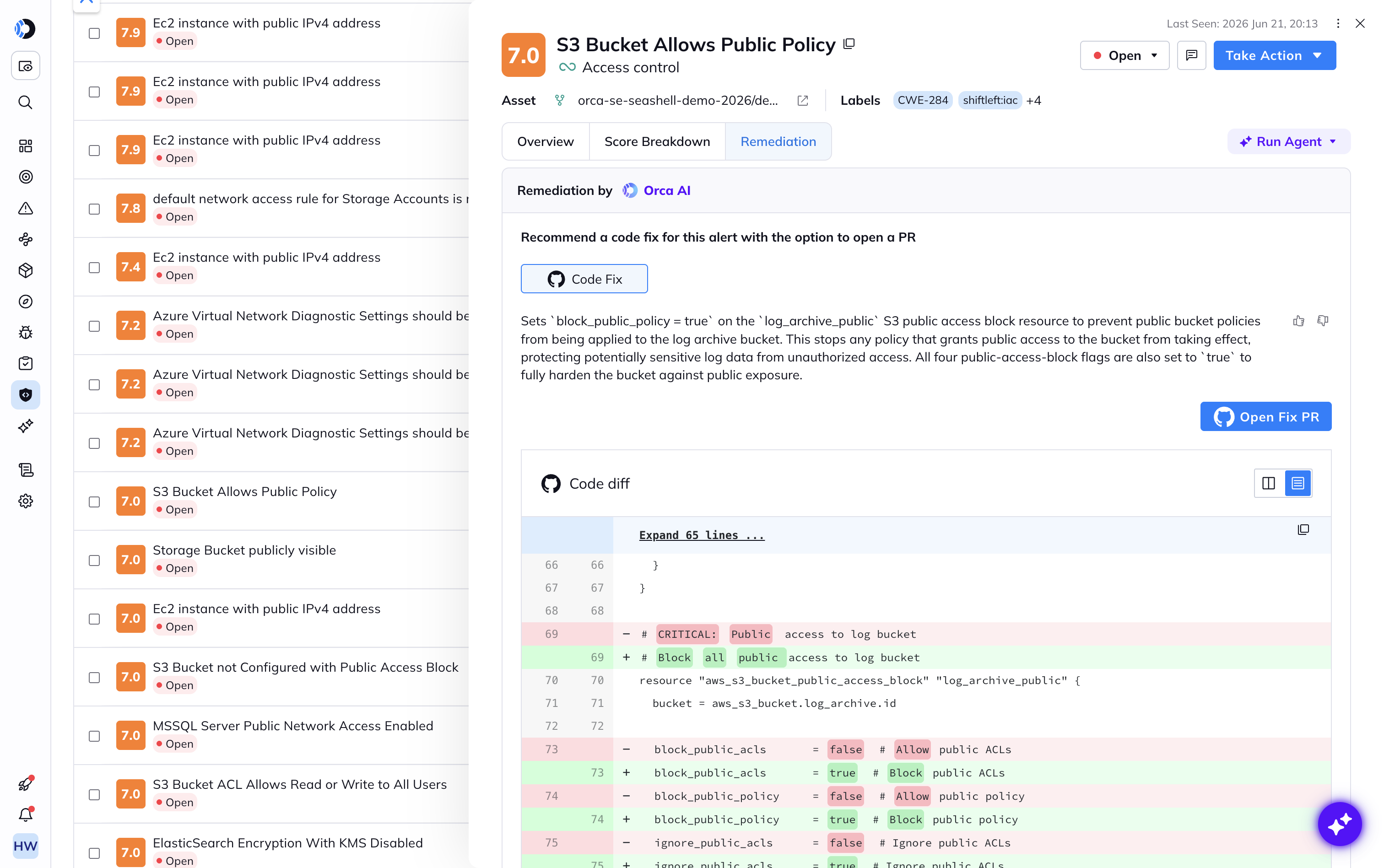Check S3 Bucket ACL Allows Read or Write row

click(94, 794)
